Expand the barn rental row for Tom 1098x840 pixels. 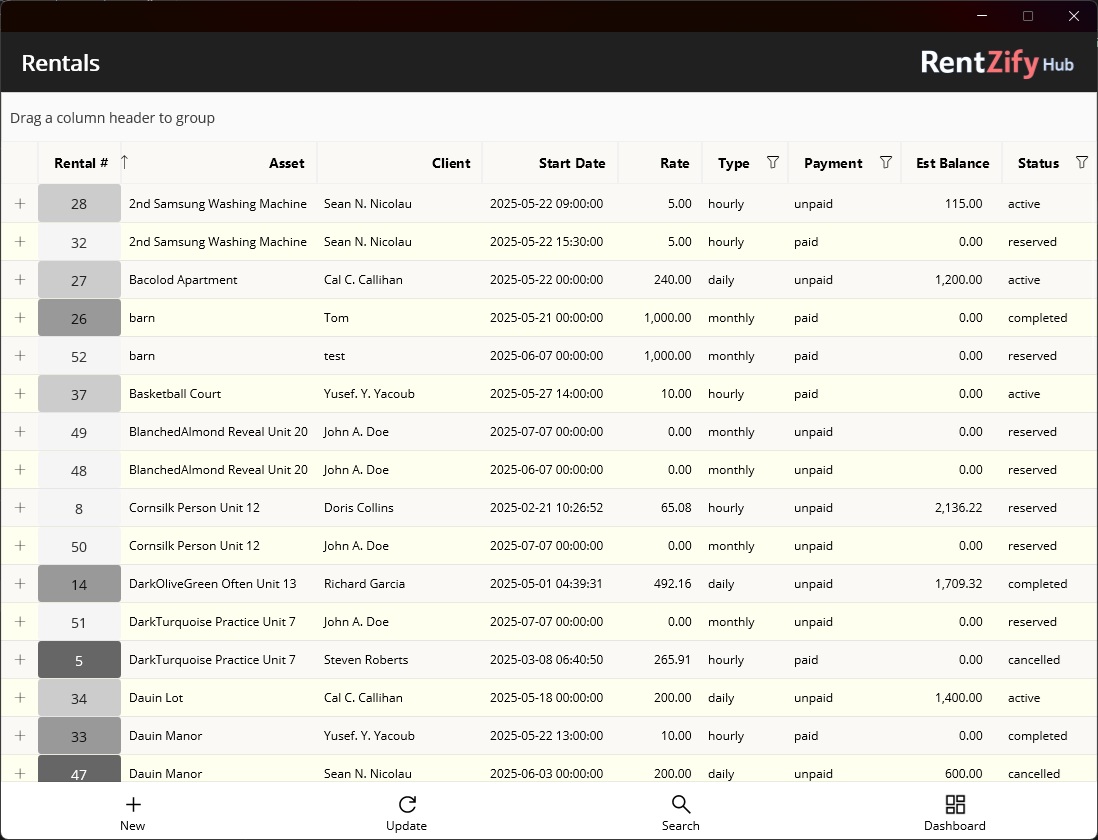pyautogui.click(x=19, y=318)
